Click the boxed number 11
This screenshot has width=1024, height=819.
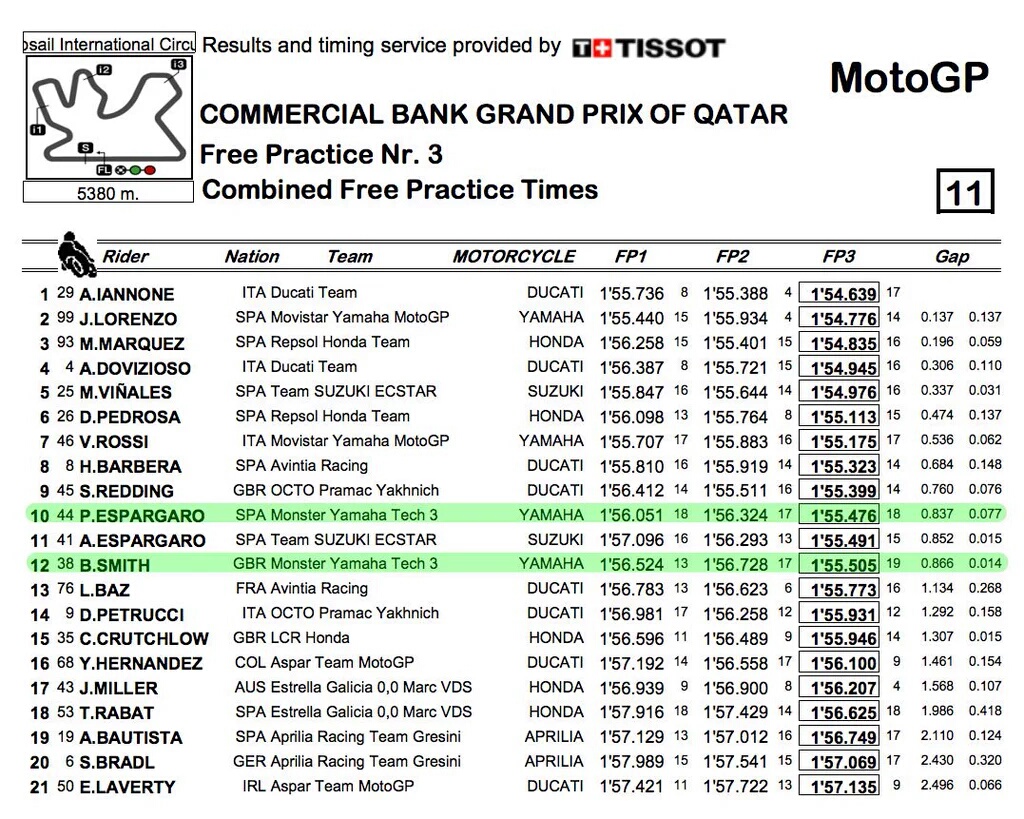[x=965, y=191]
